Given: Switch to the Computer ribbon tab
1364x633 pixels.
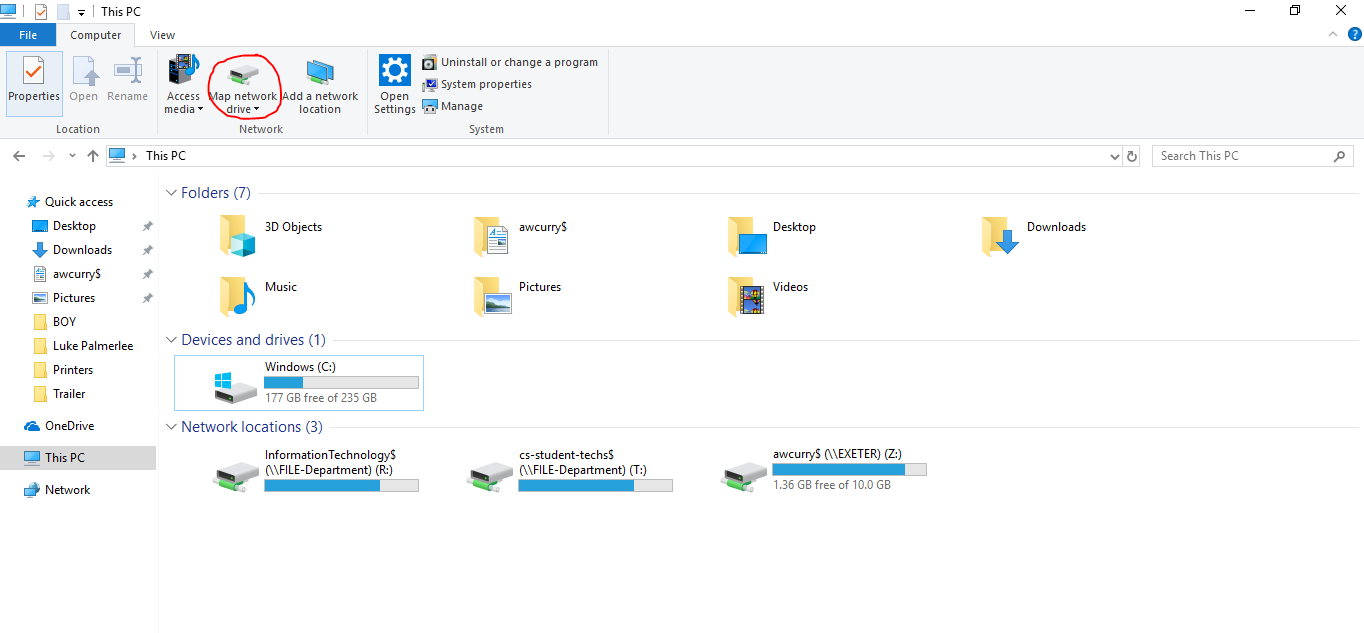Looking at the screenshot, I should pos(96,35).
